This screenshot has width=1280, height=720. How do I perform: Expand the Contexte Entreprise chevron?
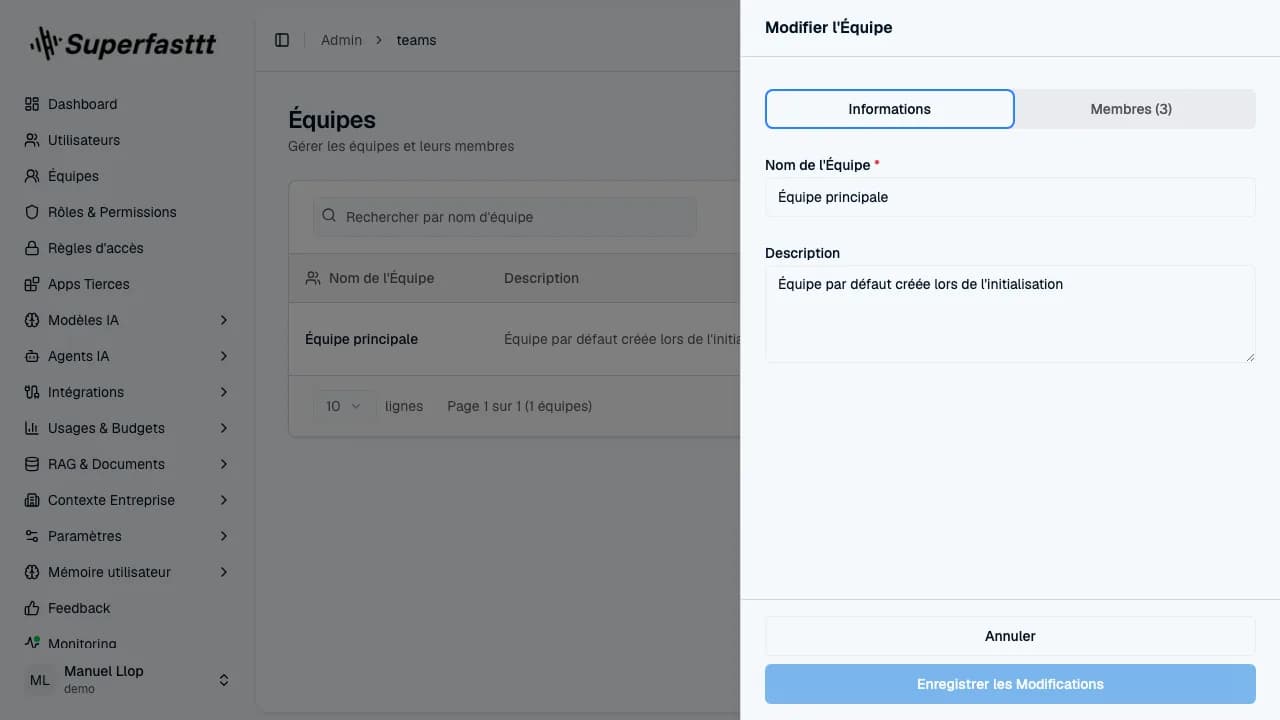[224, 500]
